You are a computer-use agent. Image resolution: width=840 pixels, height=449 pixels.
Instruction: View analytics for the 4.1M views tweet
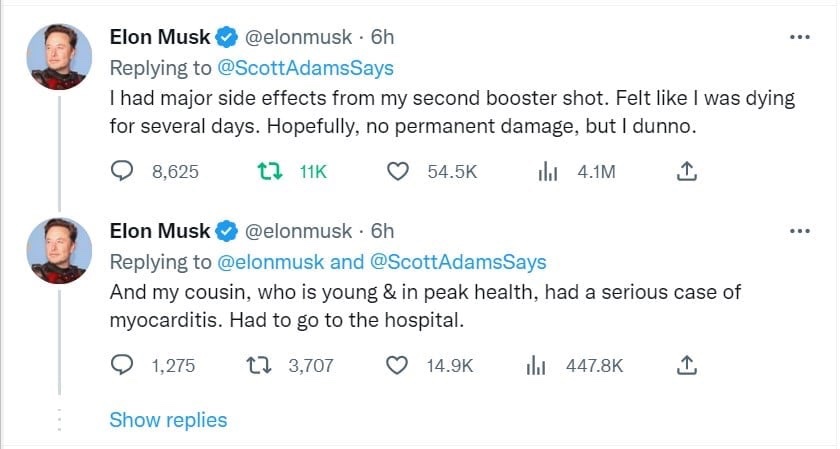[x=548, y=172]
